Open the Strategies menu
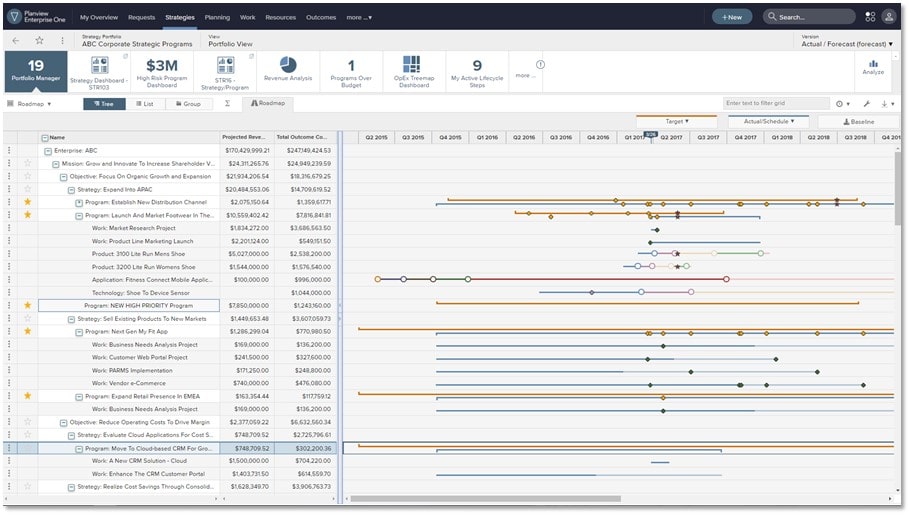Image resolution: width=910 pixels, height=515 pixels. tap(180, 17)
